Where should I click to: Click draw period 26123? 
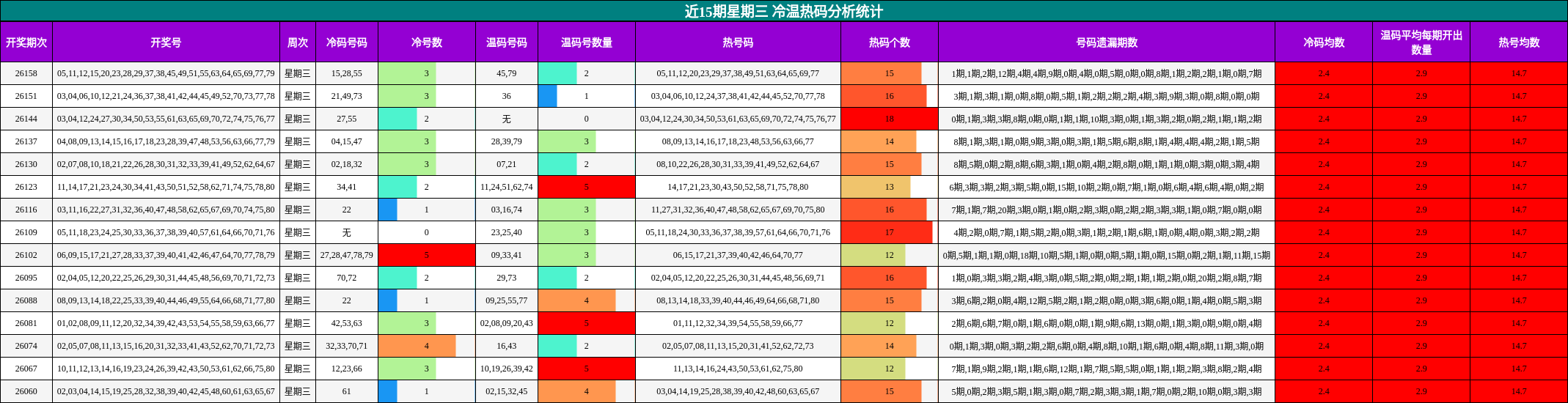point(26,187)
